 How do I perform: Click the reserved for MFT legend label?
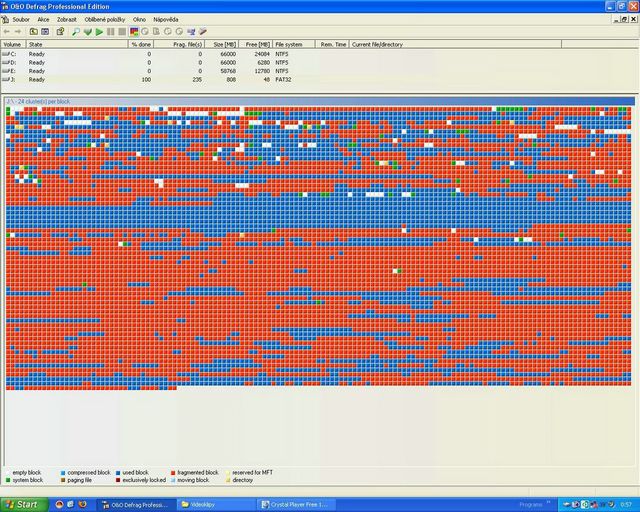252,472
